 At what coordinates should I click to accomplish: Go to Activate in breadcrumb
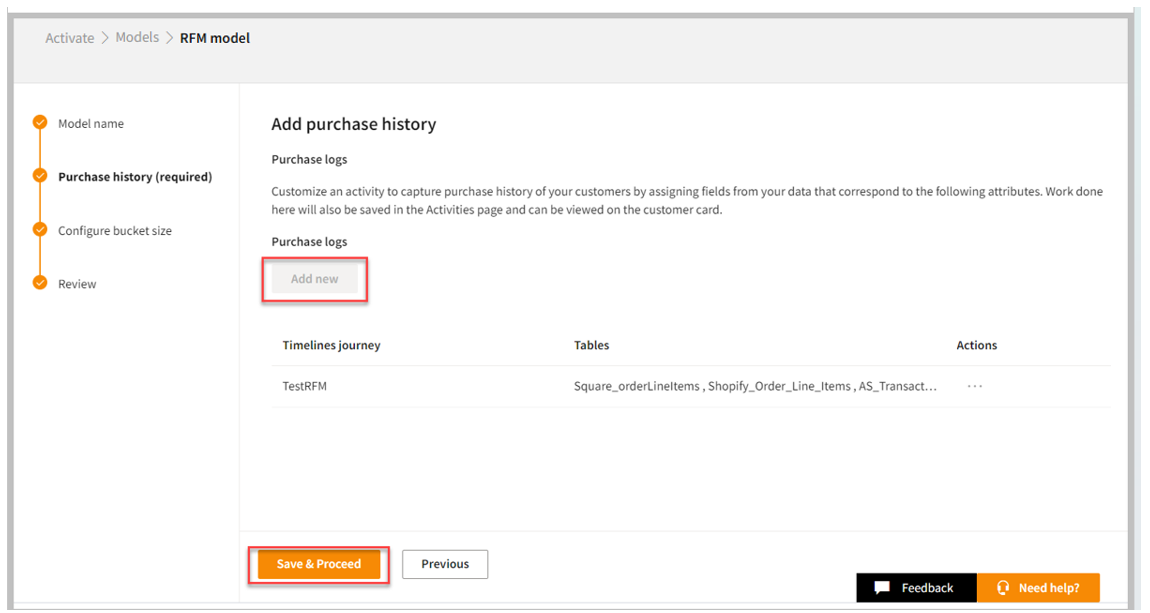tap(70, 38)
